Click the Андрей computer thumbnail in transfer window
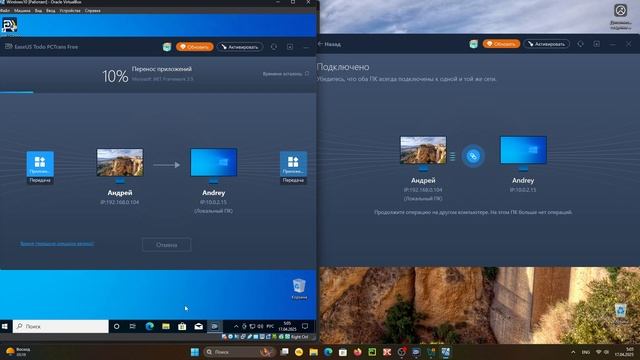This screenshot has width=640, height=360. 120,162
